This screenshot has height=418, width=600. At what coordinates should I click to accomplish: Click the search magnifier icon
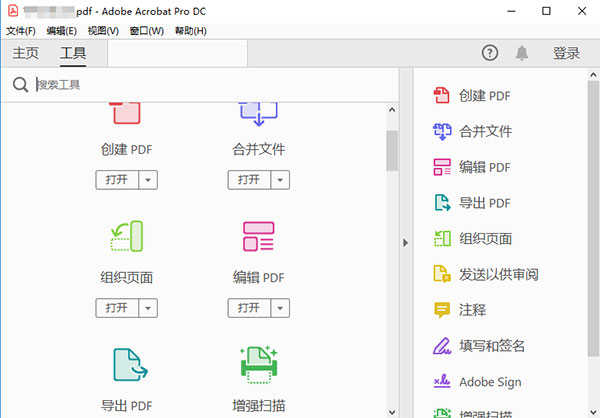(20, 85)
